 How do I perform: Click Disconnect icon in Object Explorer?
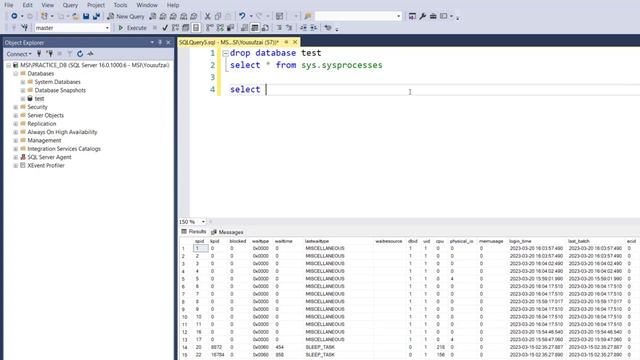[x=49, y=54]
